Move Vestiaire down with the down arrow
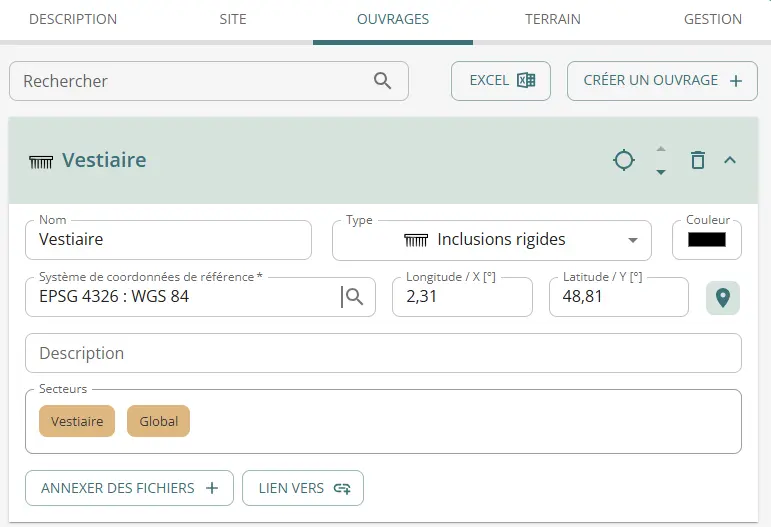 coord(661,172)
